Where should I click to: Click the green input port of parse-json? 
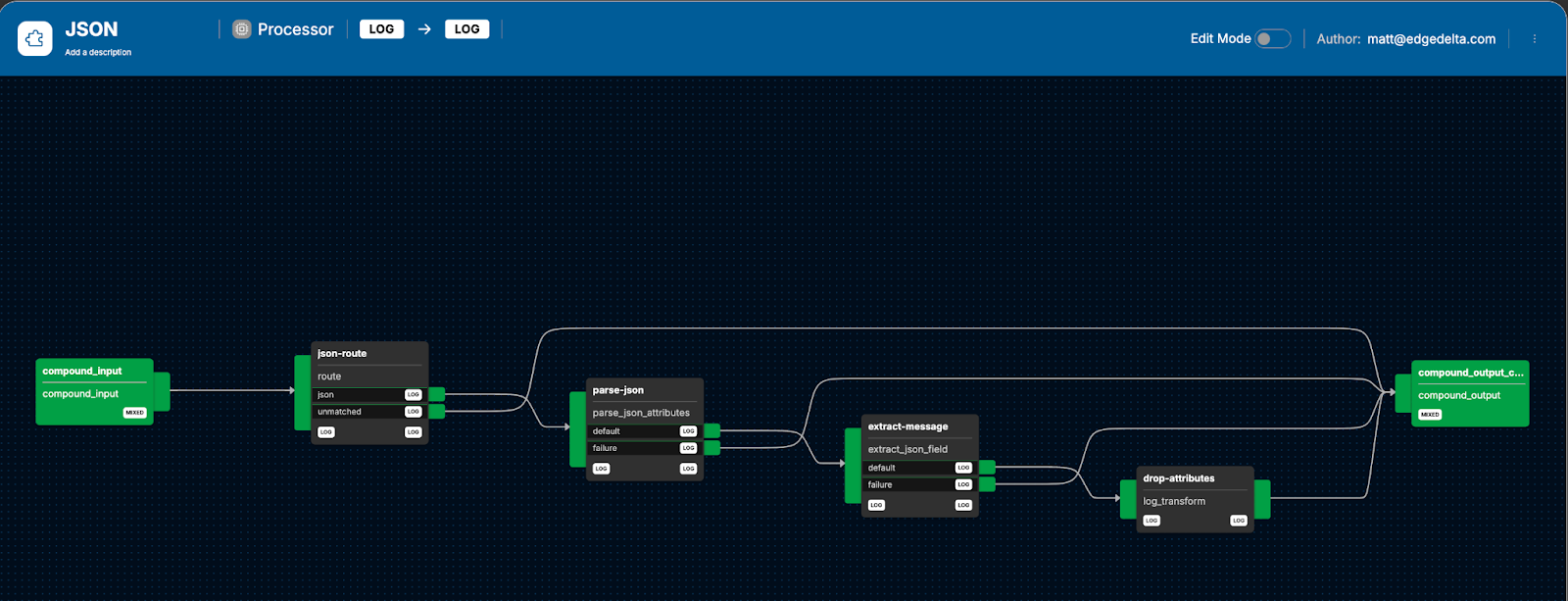click(577, 429)
